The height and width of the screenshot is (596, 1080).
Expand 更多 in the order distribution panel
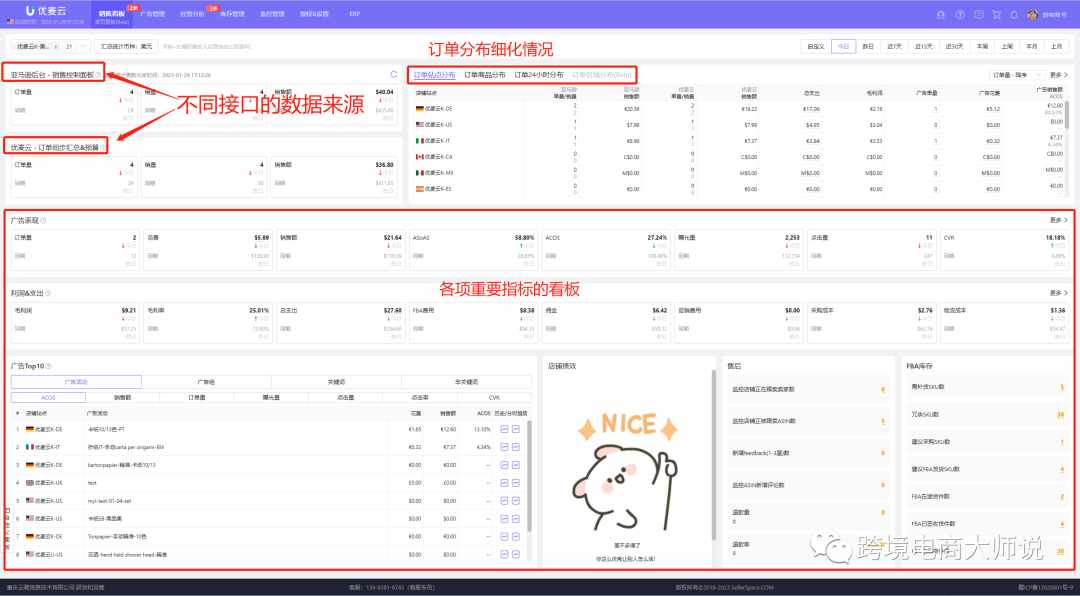click(1059, 74)
